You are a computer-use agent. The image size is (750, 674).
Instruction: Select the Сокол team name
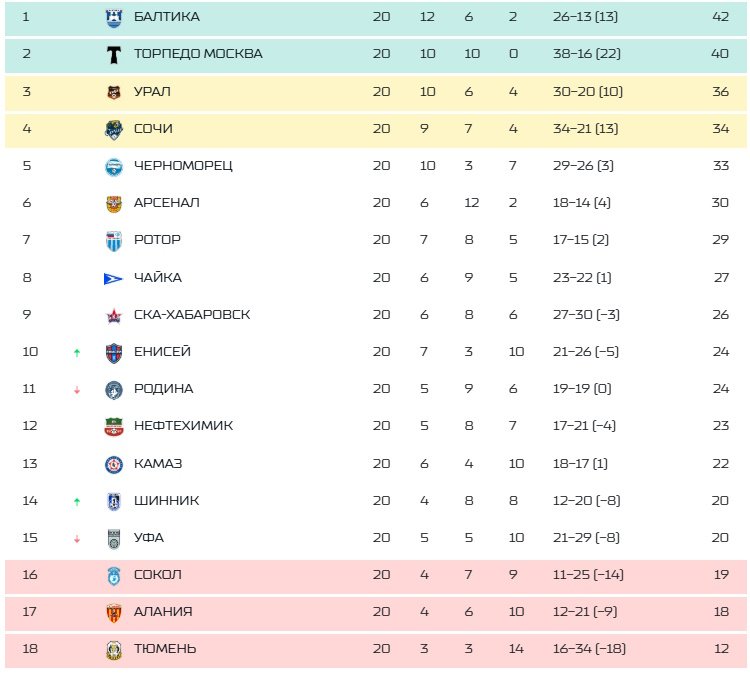[157, 575]
